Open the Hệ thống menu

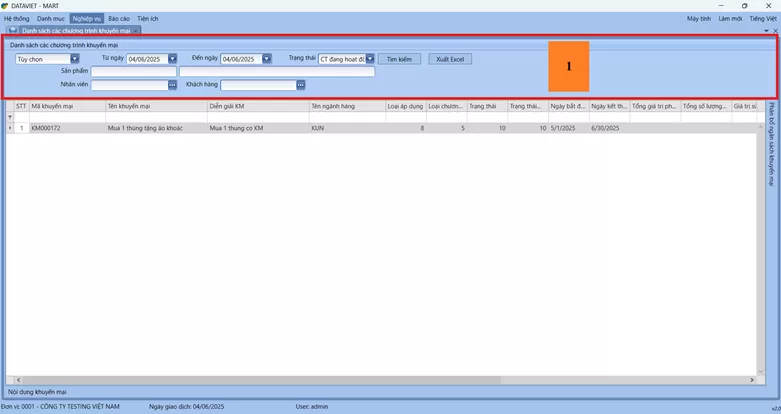tap(16, 18)
